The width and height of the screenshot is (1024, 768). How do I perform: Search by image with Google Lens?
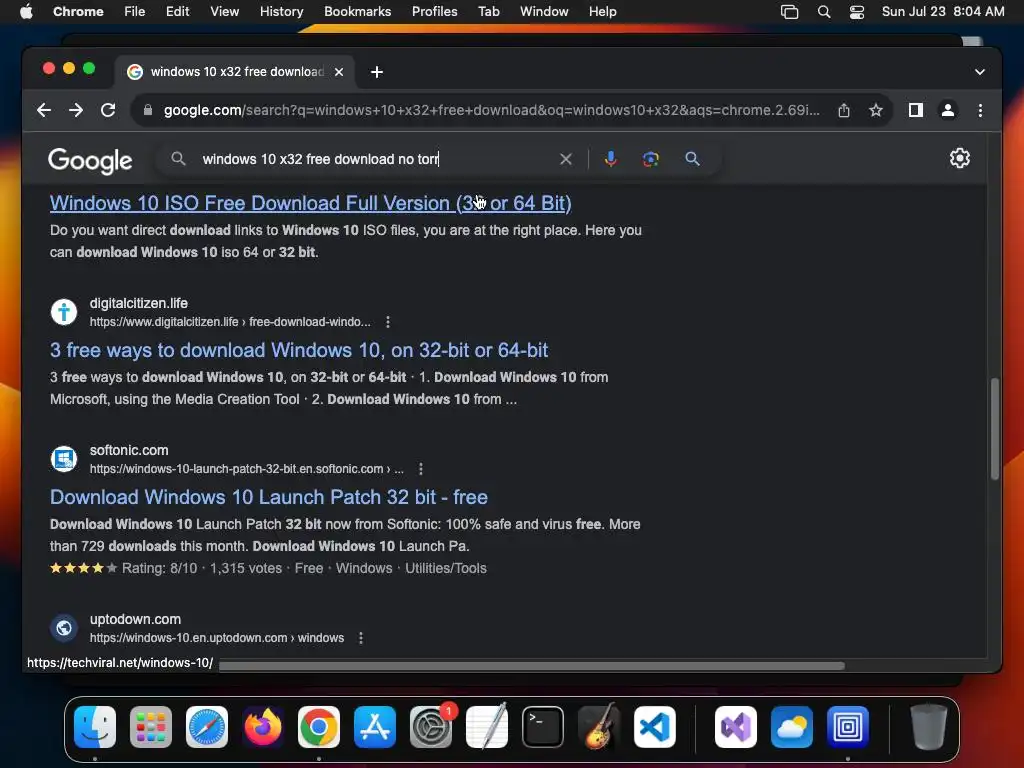coord(650,159)
